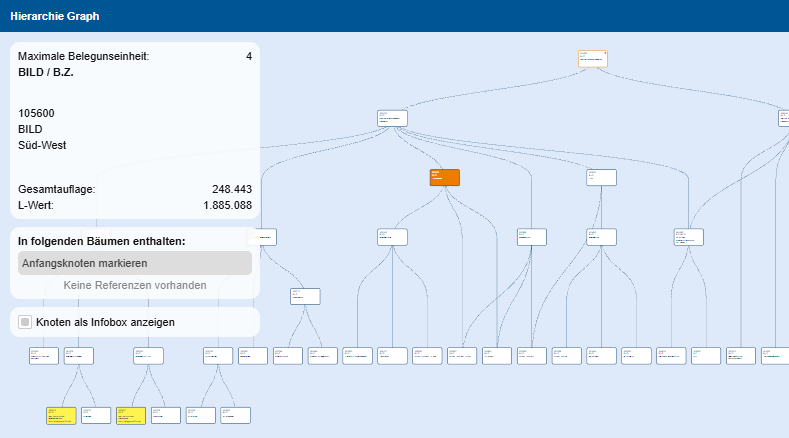Screen dimensions: 789x438
Task: Select the white node right of second yellow node
Action: [x=166, y=415]
